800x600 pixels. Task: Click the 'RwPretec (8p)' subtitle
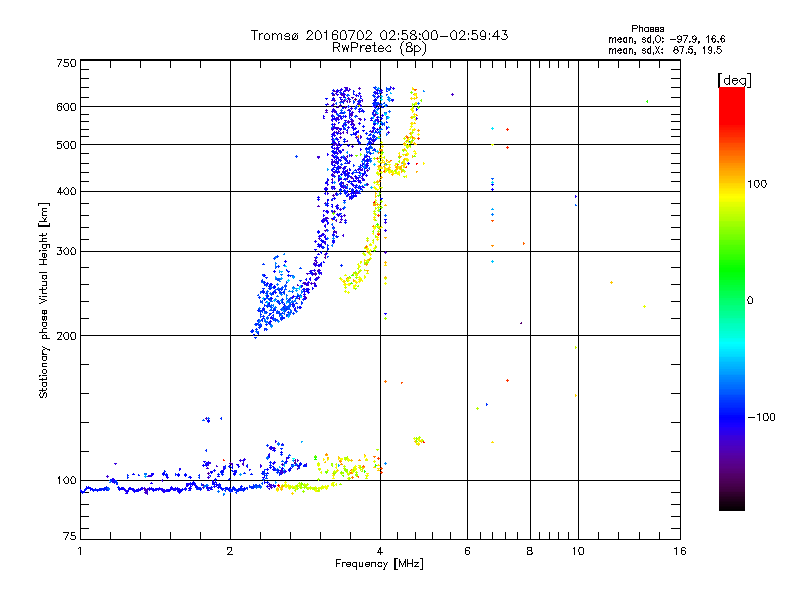point(379,48)
